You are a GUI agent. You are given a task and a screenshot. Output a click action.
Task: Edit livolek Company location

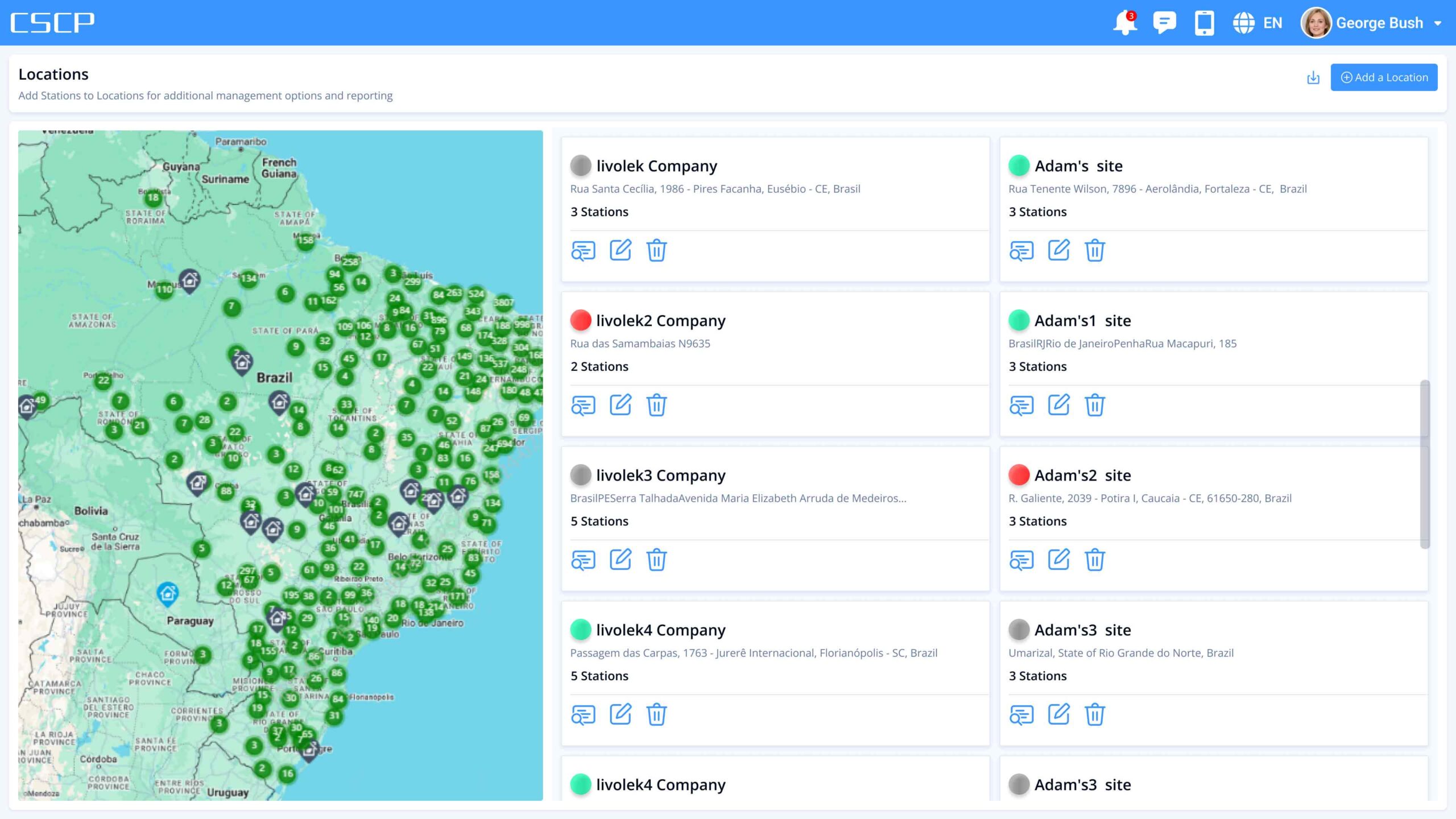(620, 250)
